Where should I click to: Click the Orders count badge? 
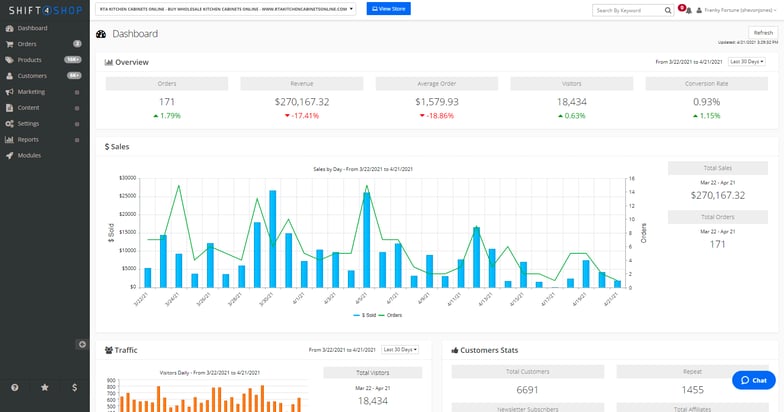pyautogui.click(x=77, y=44)
